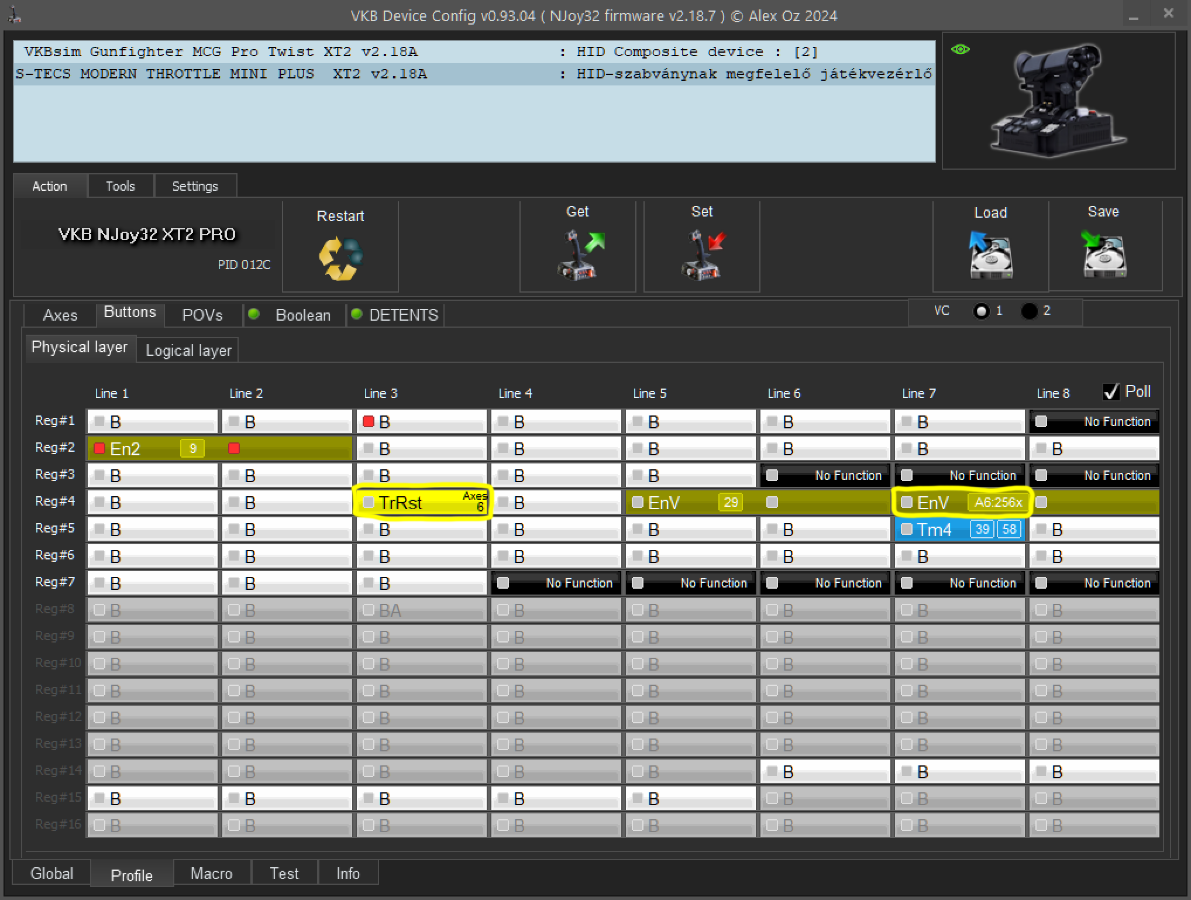Screen dimensions: 1191x900
Task: Click No Function cell in Reg#1 Line 8
Action: (1094, 422)
